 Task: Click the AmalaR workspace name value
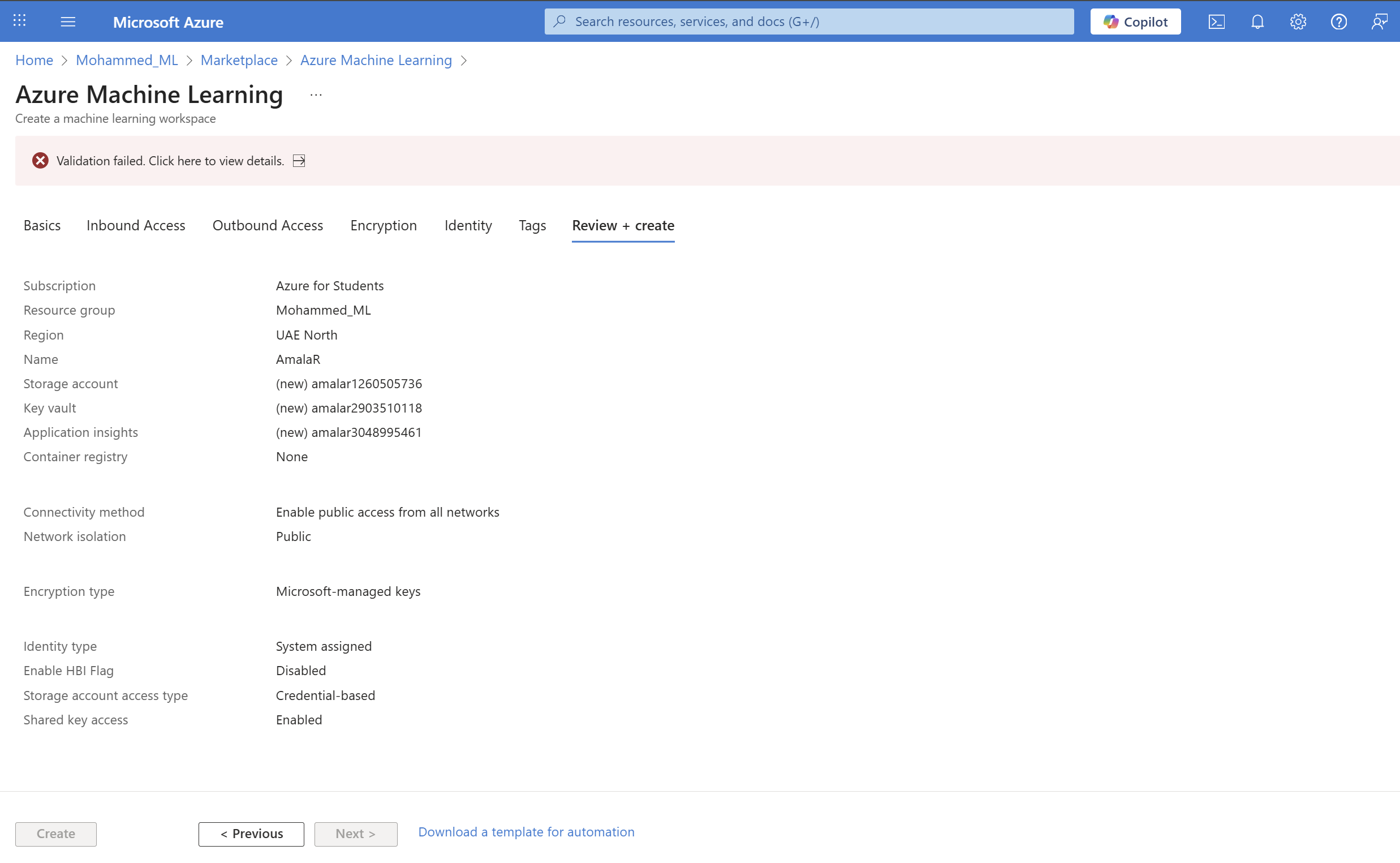point(298,359)
